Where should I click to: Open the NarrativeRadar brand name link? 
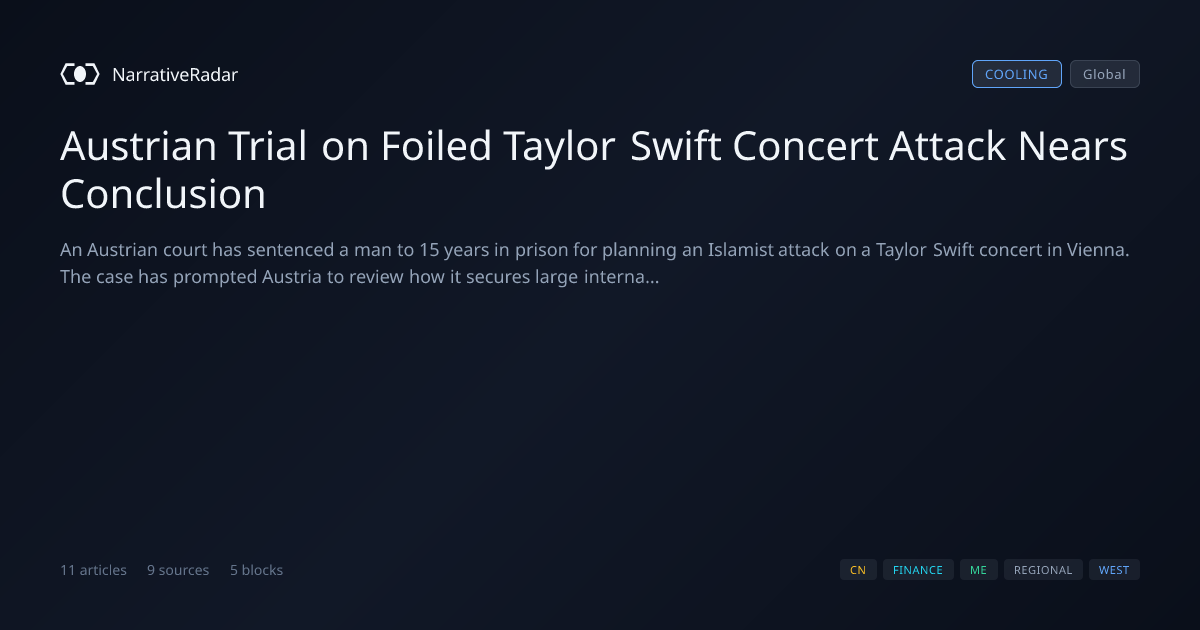[x=175, y=74]
